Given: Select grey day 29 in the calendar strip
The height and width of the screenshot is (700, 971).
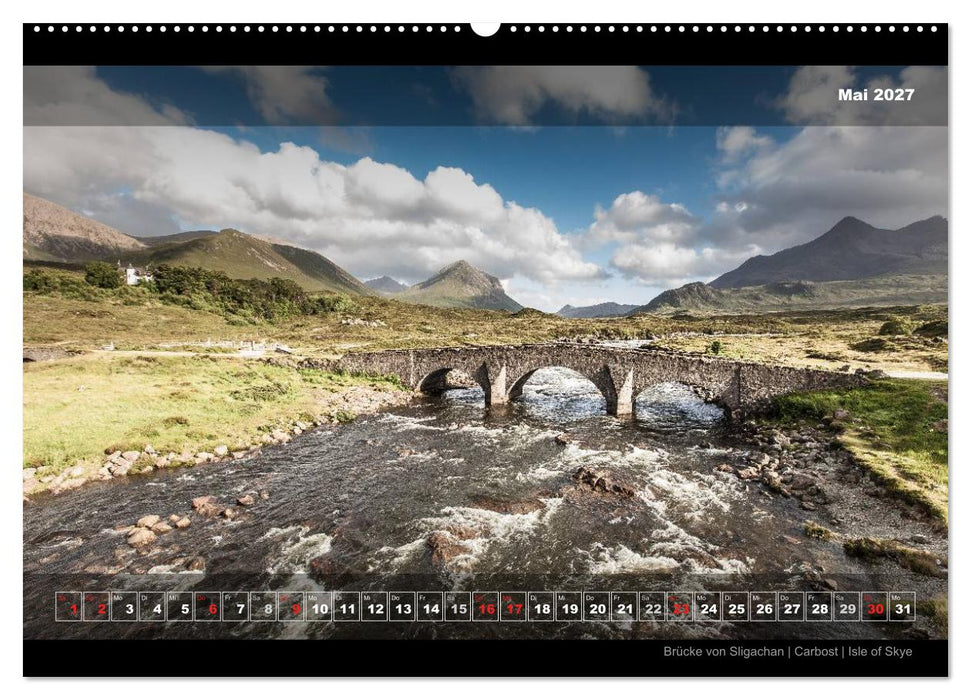Looking at the screenshot, I should (848, 606).
